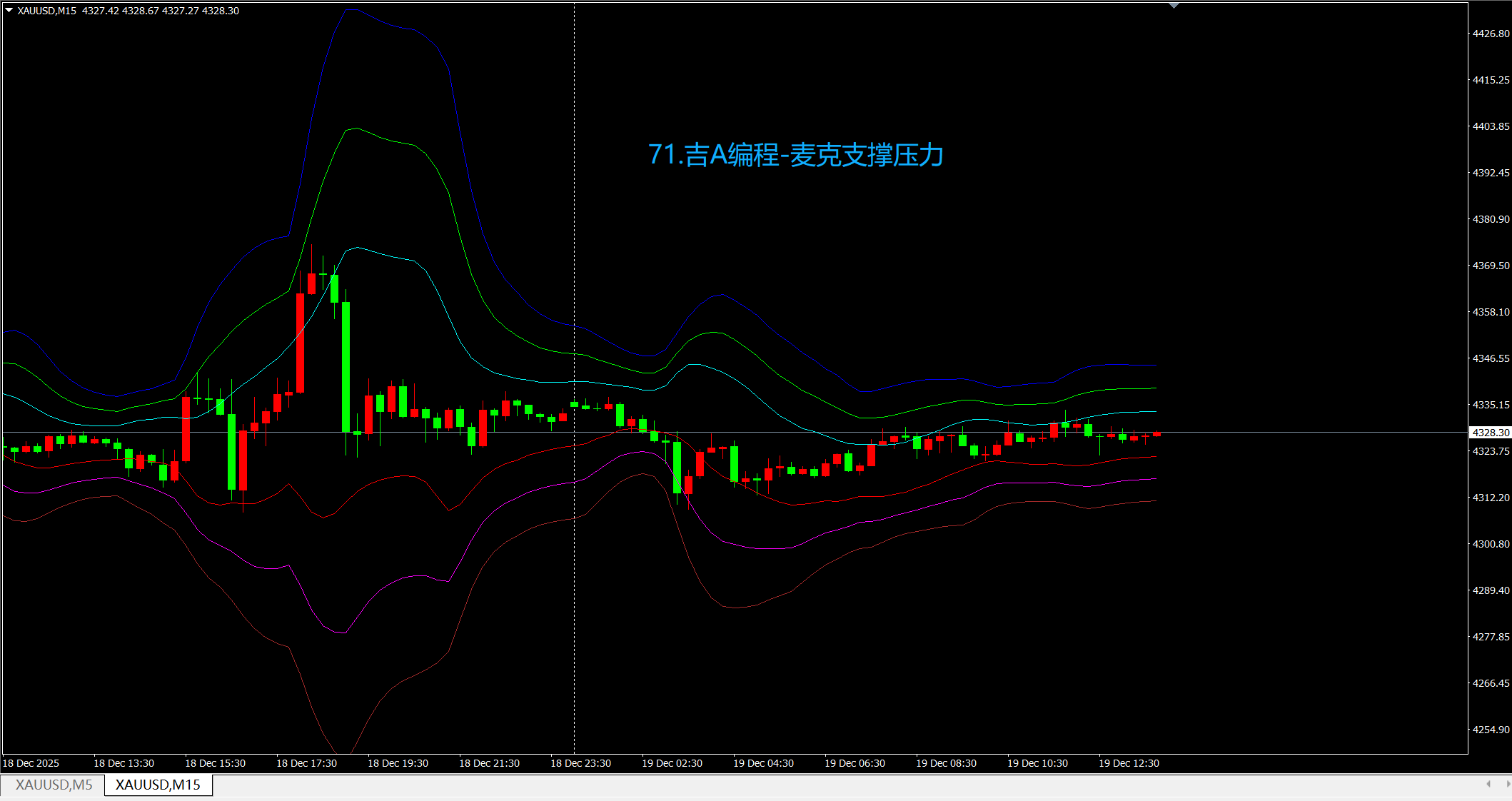Click the left tab-scroll arrow in the chart tab bar
The height and width of the screenshot is (801, 1512).
[x=1488, y=784]
